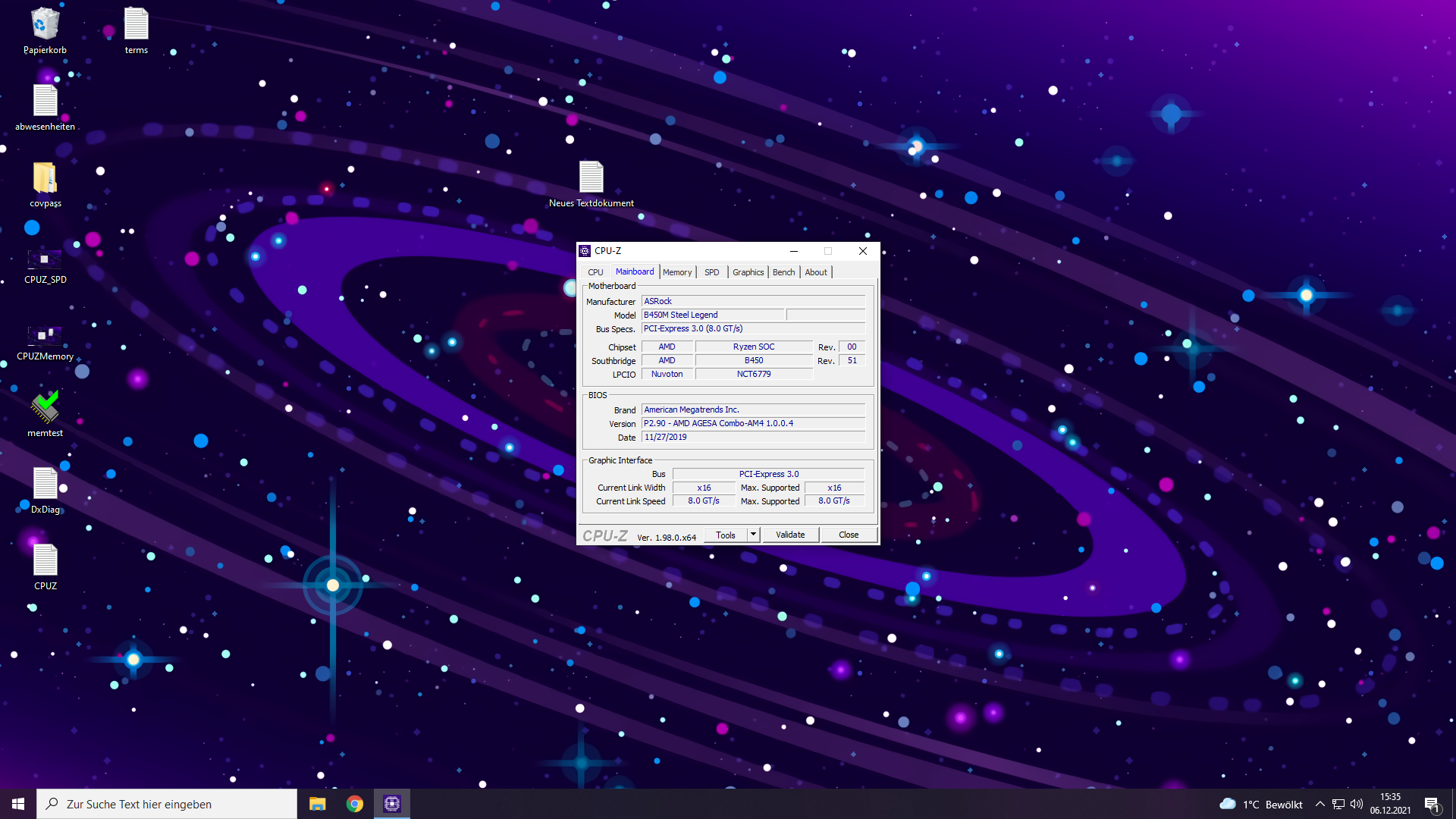Select the CPUZ_SPD image file icon

click(45, 260)
